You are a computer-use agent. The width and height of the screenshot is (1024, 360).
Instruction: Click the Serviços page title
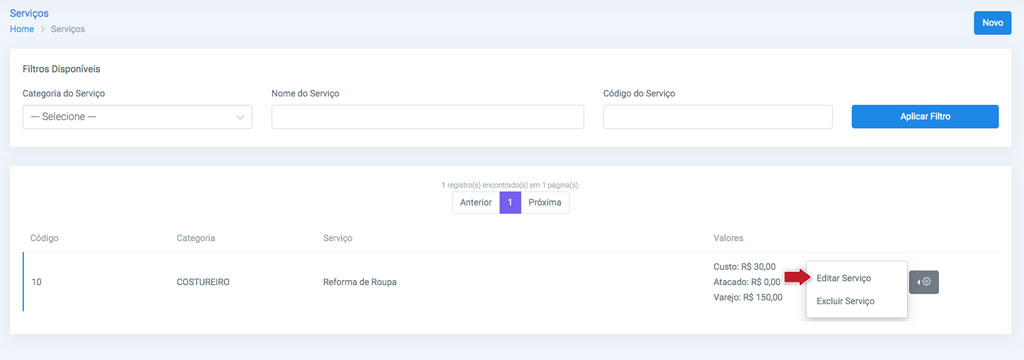tap(29, 13)
